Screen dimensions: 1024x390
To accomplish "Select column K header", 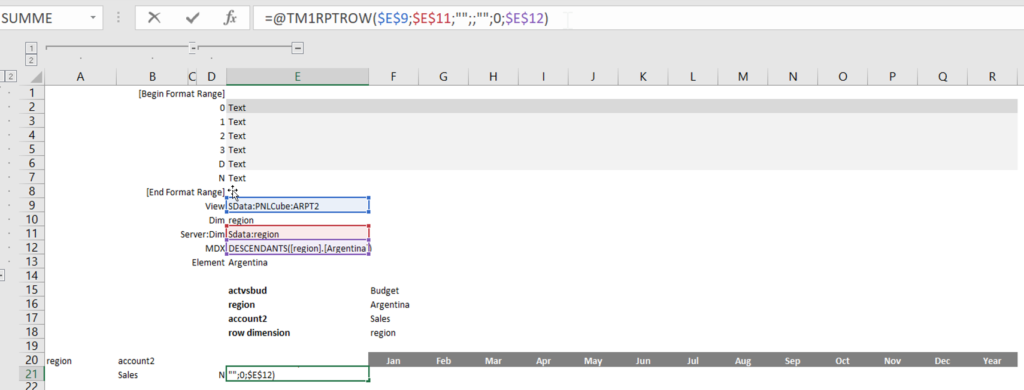I will point(643,77).
